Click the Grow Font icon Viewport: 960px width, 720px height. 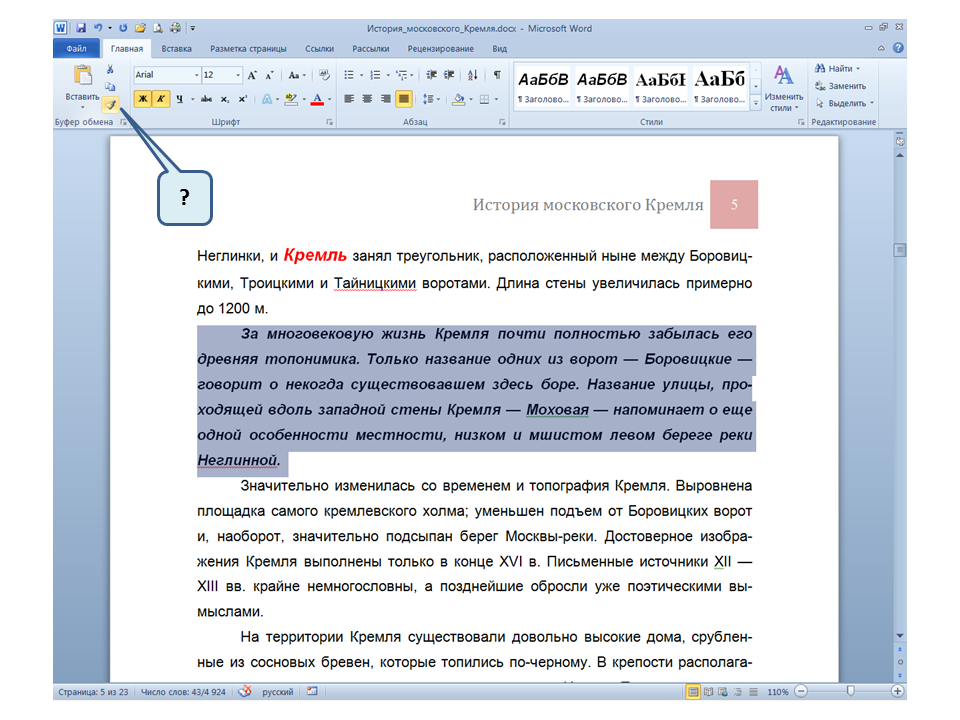point(252,75)
